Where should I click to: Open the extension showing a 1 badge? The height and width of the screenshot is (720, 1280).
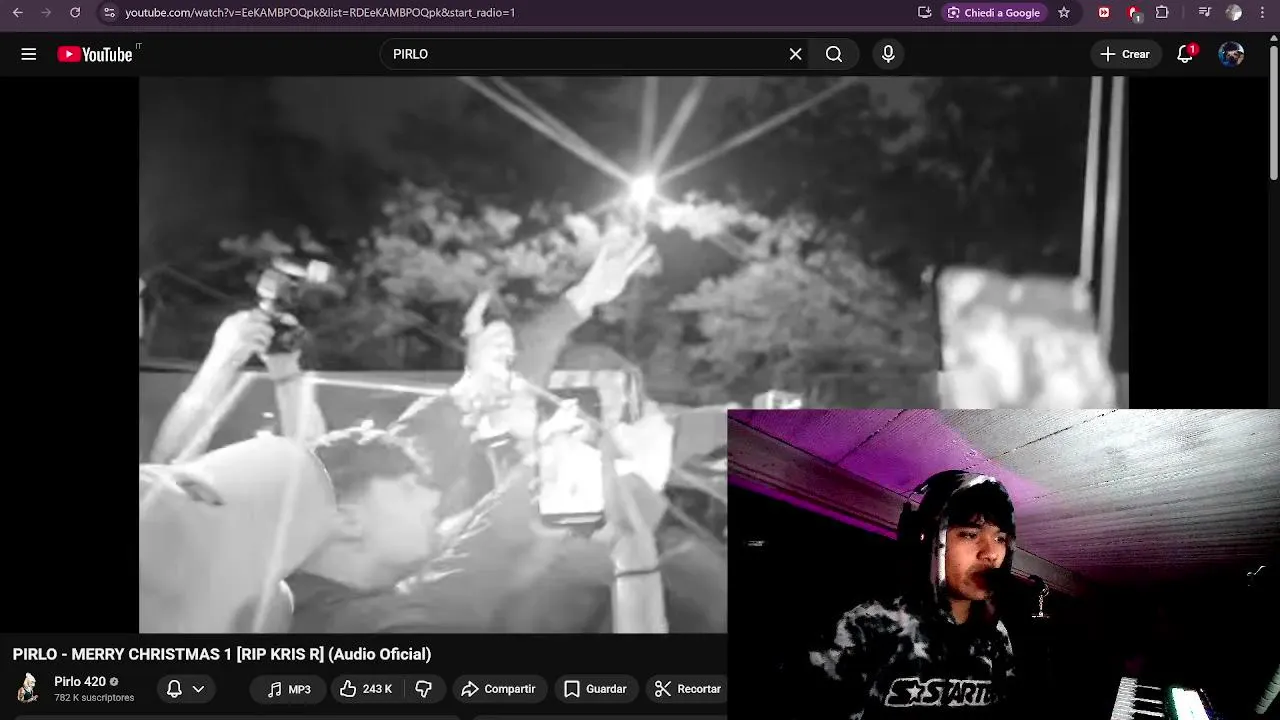click(x=1134, y=13)
